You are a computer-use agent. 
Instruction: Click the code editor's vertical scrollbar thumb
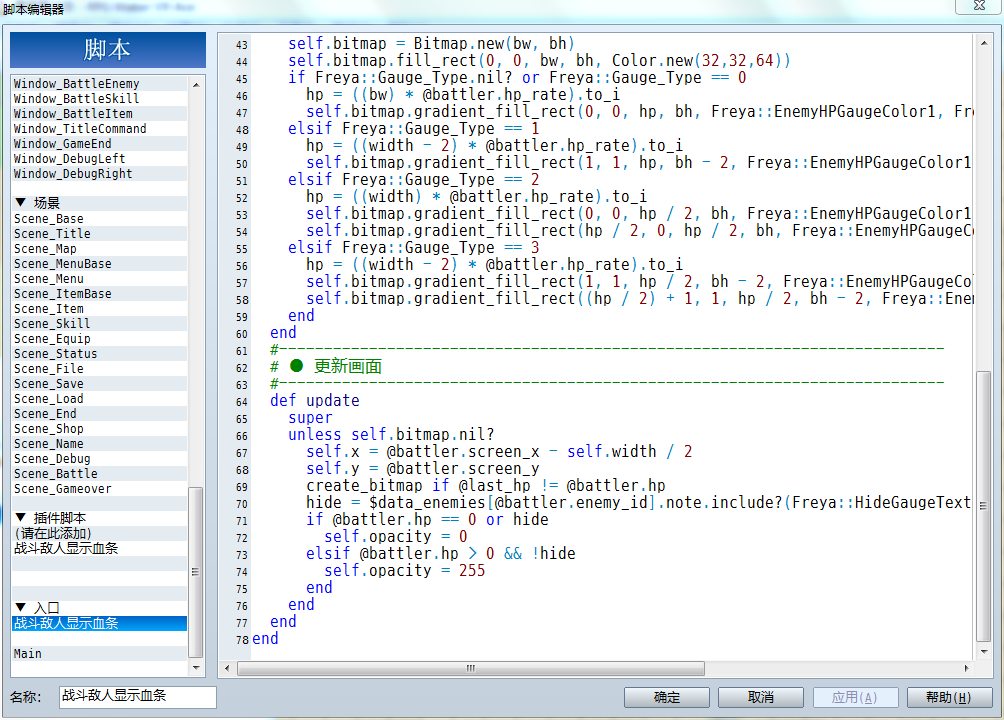(x=984, y=506)
